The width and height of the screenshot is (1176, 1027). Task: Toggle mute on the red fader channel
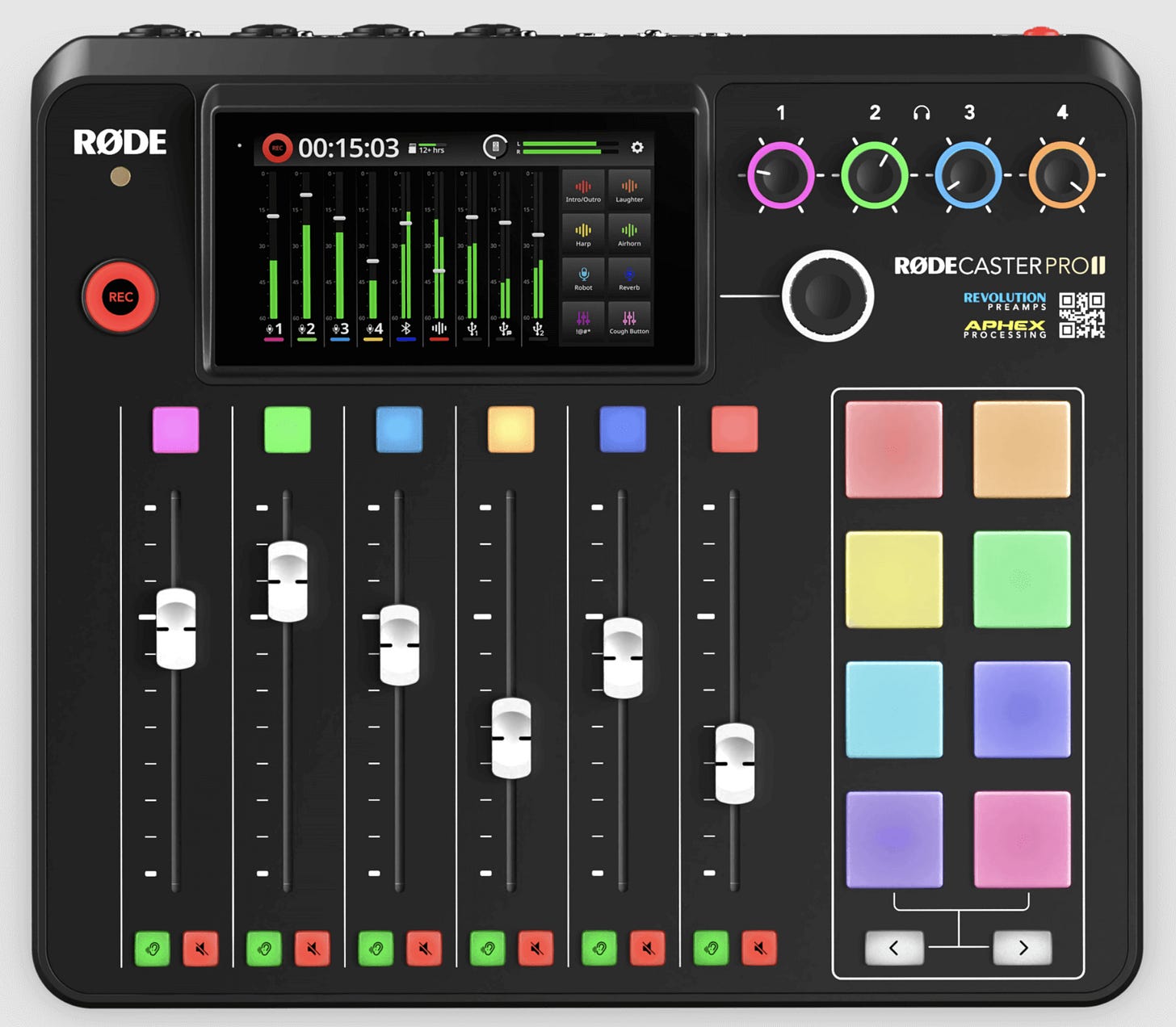point(759,949)
